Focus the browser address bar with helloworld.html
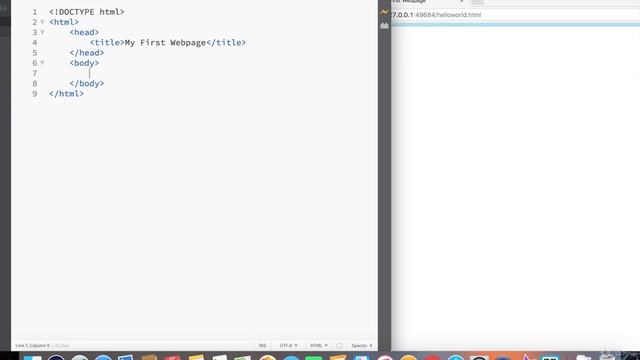 click(x=515, y=15)
